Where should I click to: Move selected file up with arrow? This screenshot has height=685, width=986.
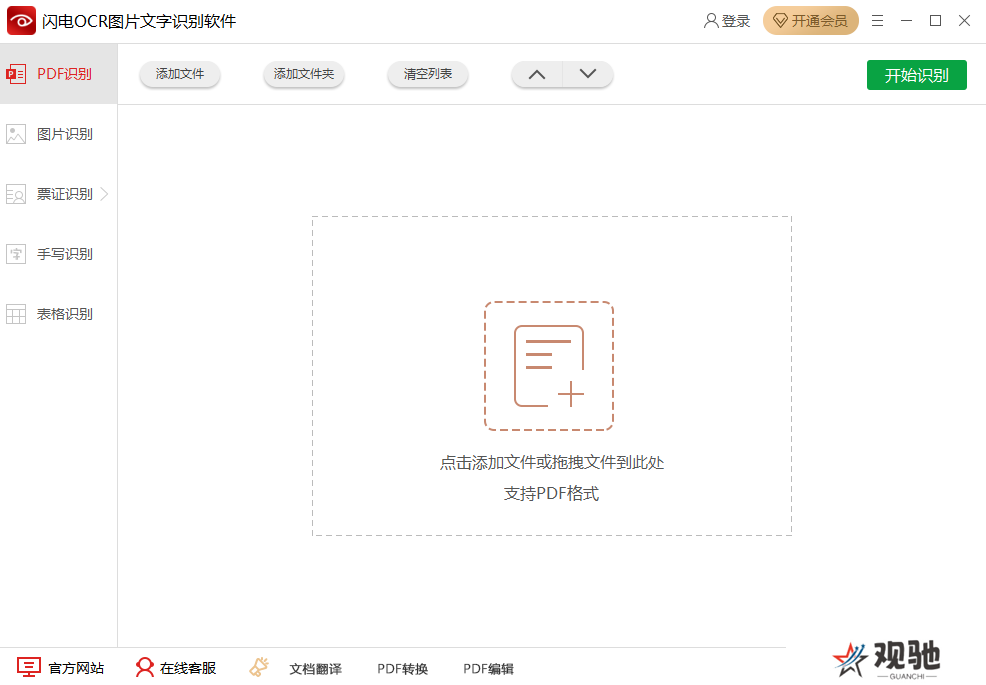537,74
